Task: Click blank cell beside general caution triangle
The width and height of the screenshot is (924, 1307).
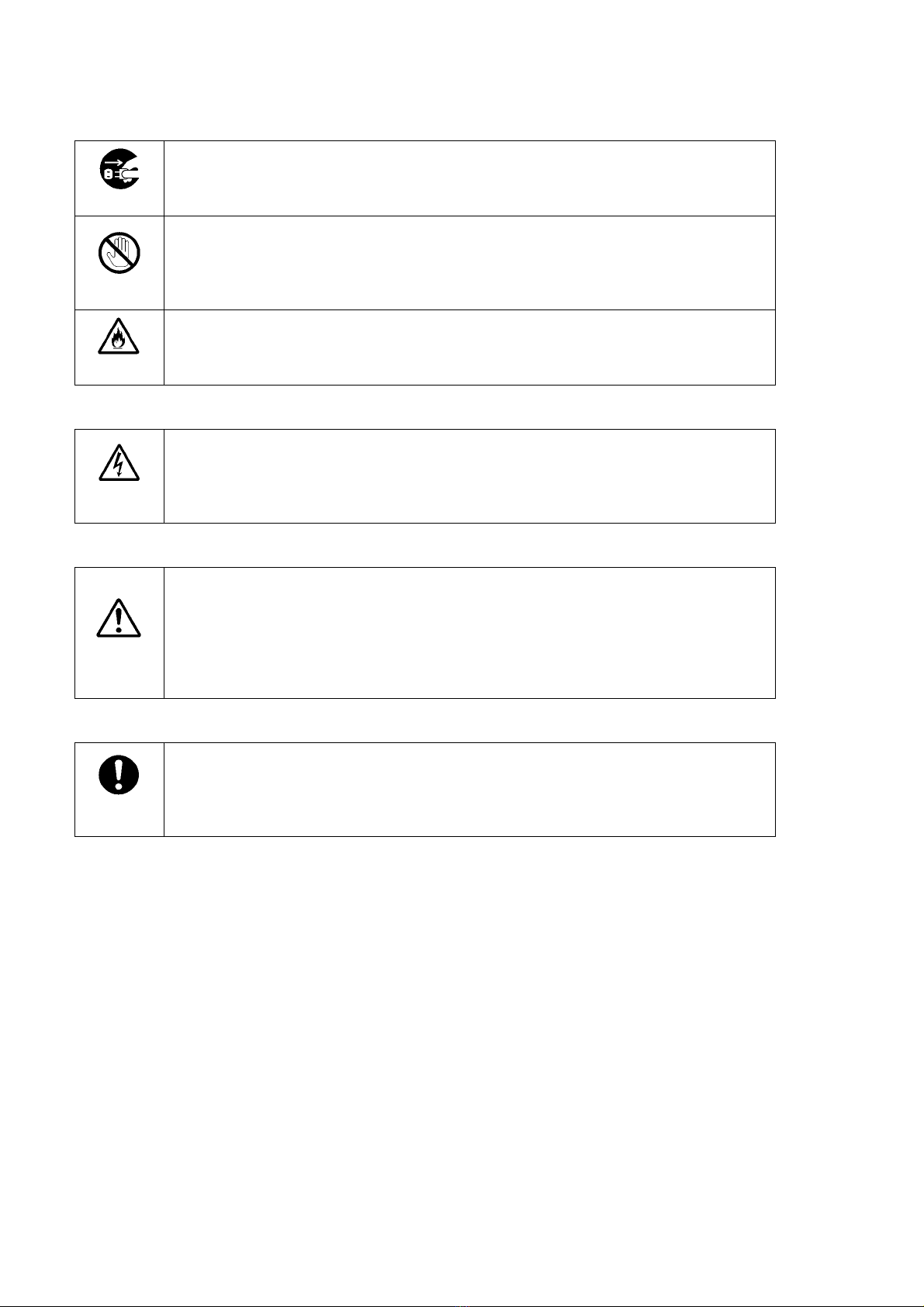Action: pyautogui.click(x=469, y=633)
